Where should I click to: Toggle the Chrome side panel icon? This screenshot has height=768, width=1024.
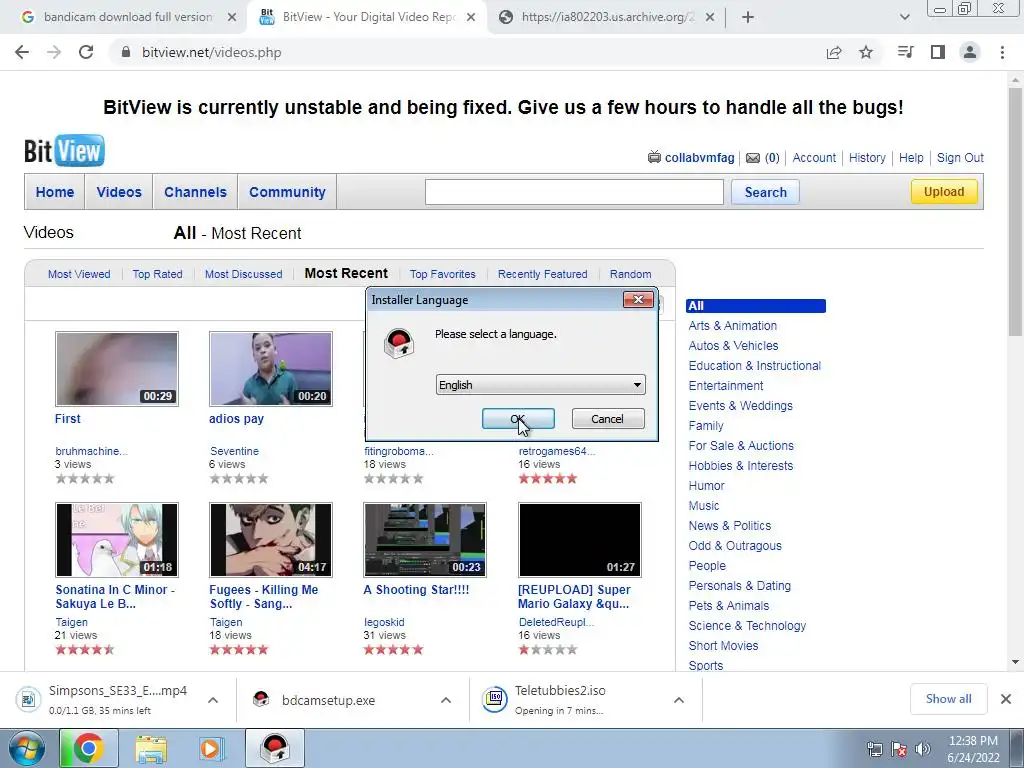938,52
